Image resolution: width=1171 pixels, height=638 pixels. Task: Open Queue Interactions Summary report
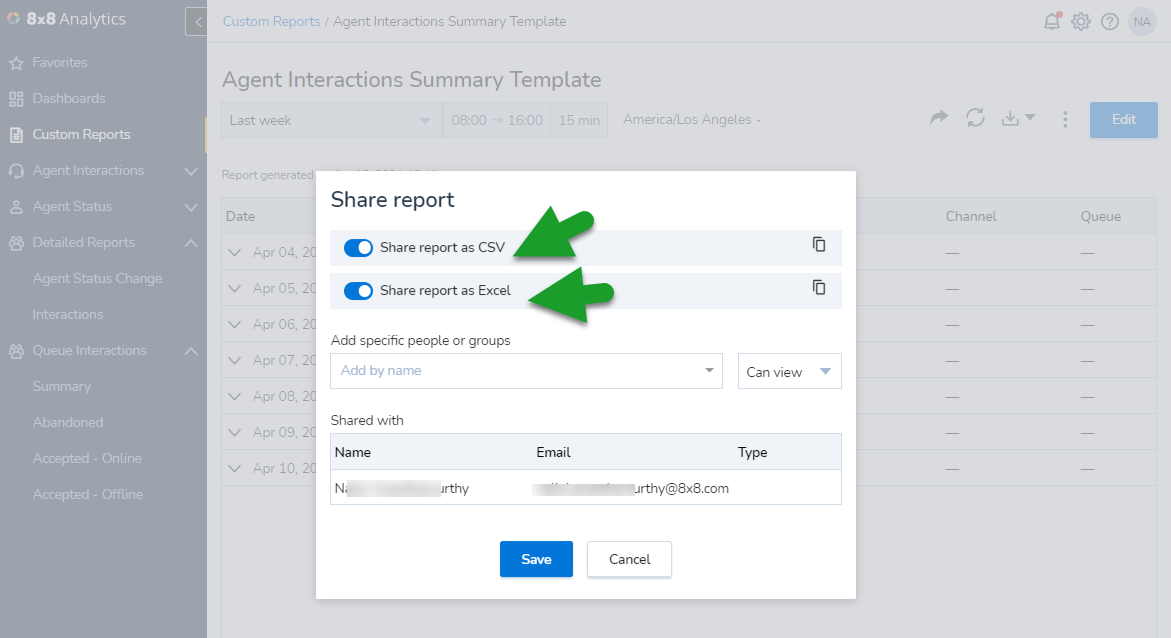tap(61, 386)
